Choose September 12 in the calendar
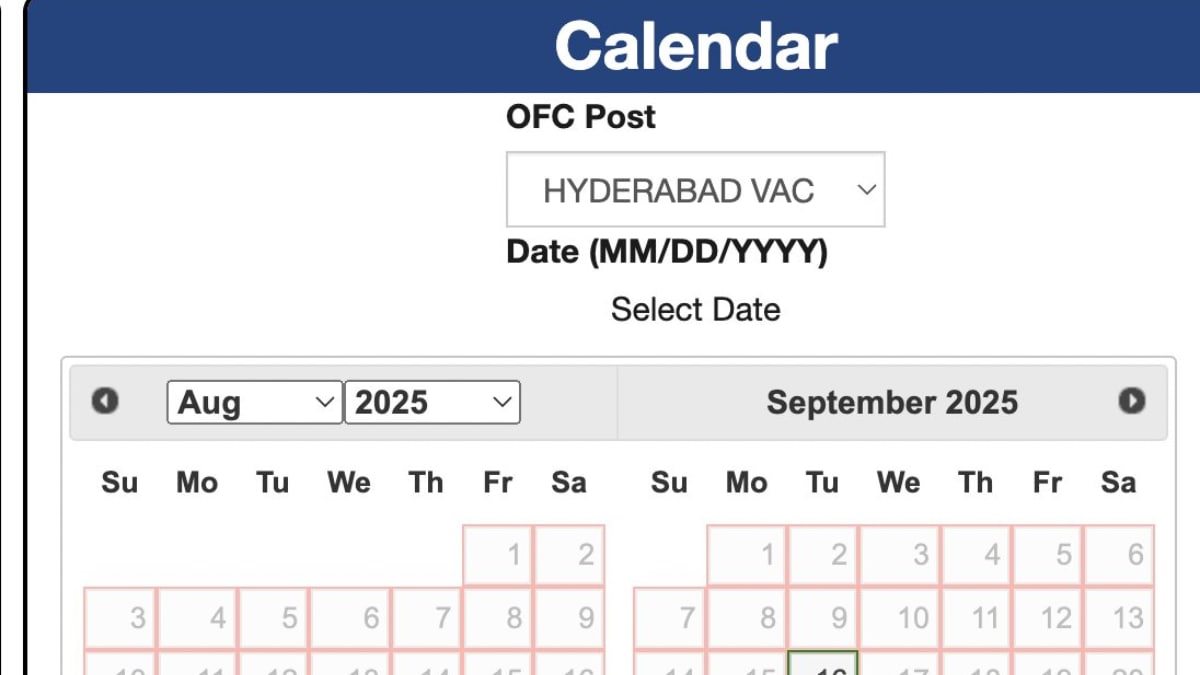 tap(1048, 618)
